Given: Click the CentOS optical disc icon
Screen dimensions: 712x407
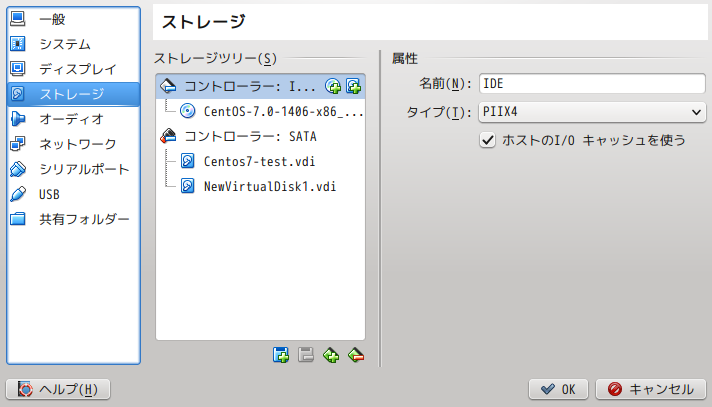Looking at the screenshot, I should point(188,111).
